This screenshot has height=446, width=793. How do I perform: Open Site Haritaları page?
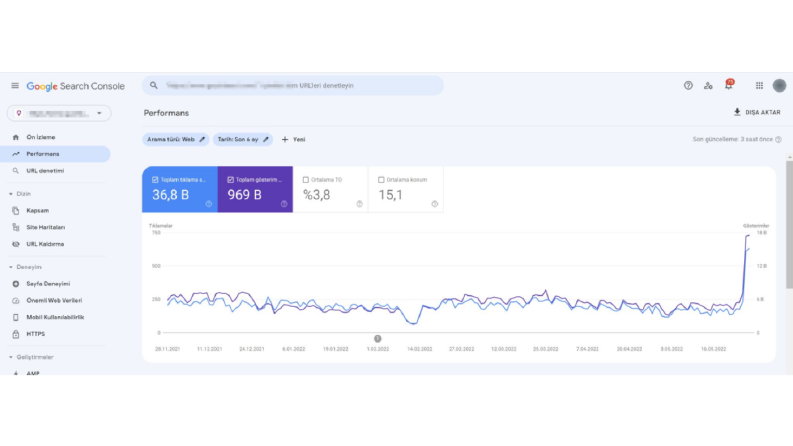[55, 227]
